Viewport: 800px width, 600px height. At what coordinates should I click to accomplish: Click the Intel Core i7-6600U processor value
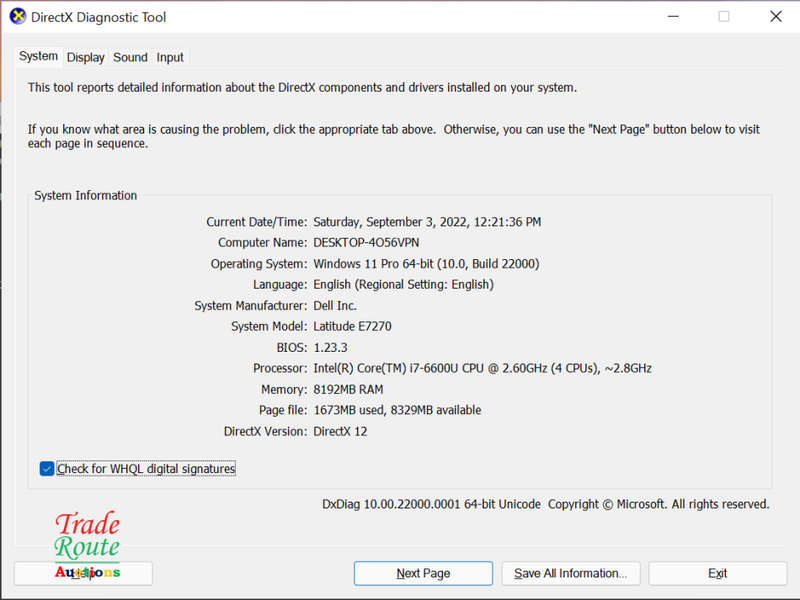[483, 368]
